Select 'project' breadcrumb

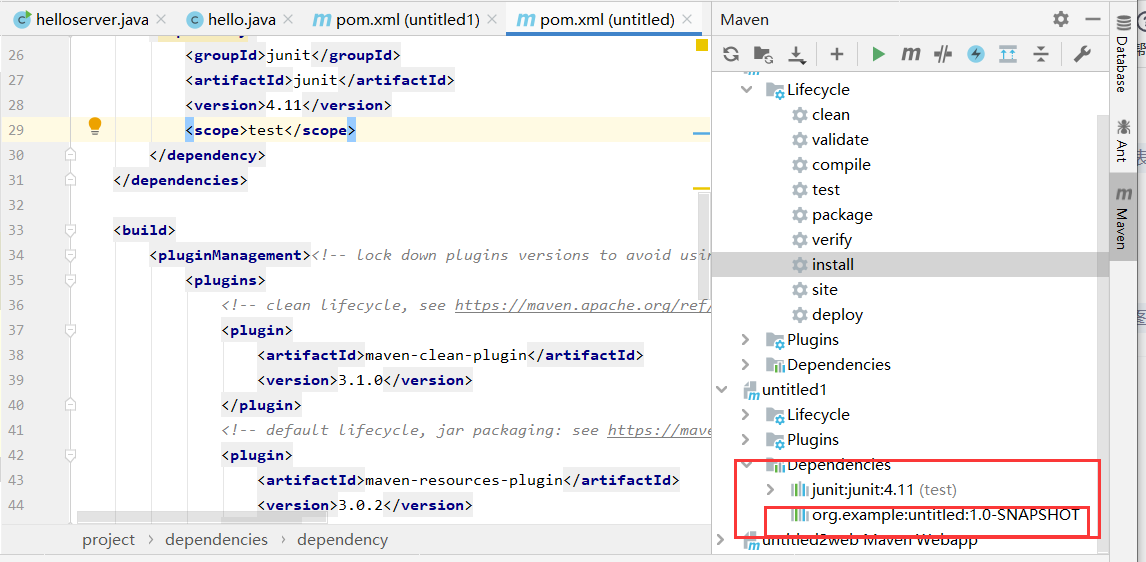click(108, 540)
